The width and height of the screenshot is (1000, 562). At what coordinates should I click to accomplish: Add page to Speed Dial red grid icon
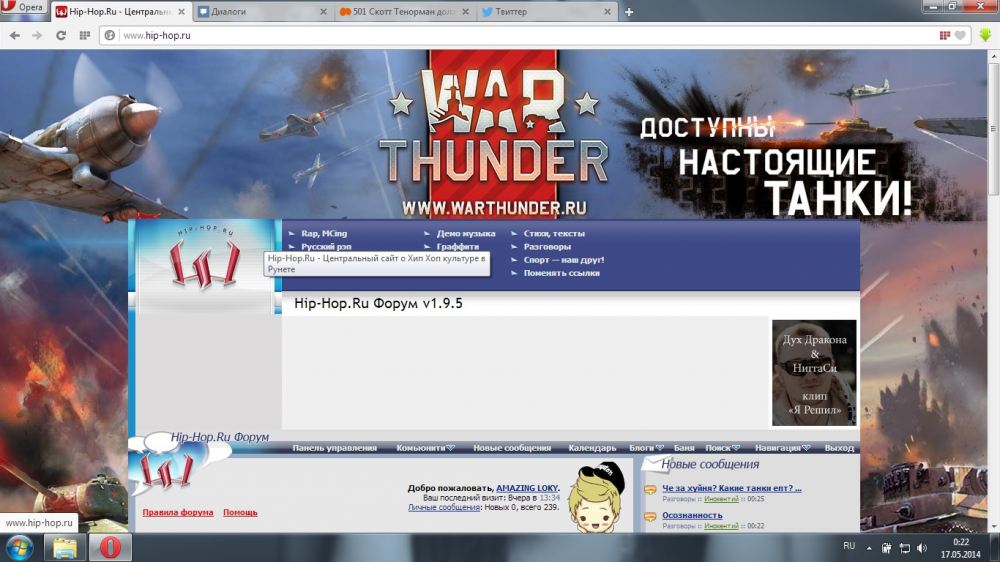point(945,36)
